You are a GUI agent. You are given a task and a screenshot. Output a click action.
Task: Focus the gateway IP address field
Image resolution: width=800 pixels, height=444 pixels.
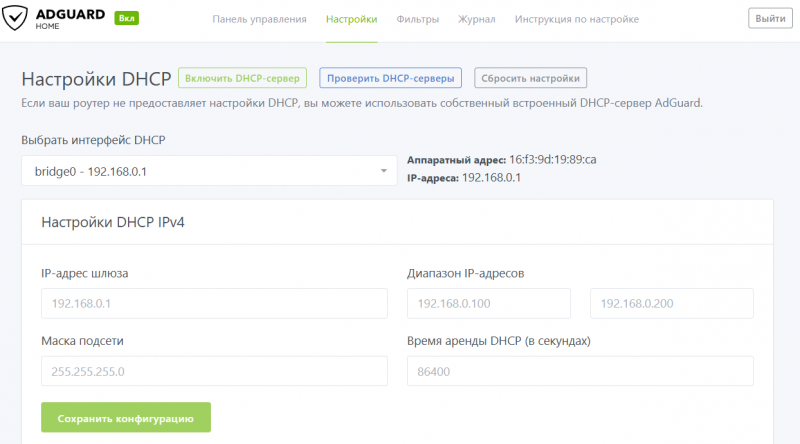pyautogui.click(x=214, y=304)
